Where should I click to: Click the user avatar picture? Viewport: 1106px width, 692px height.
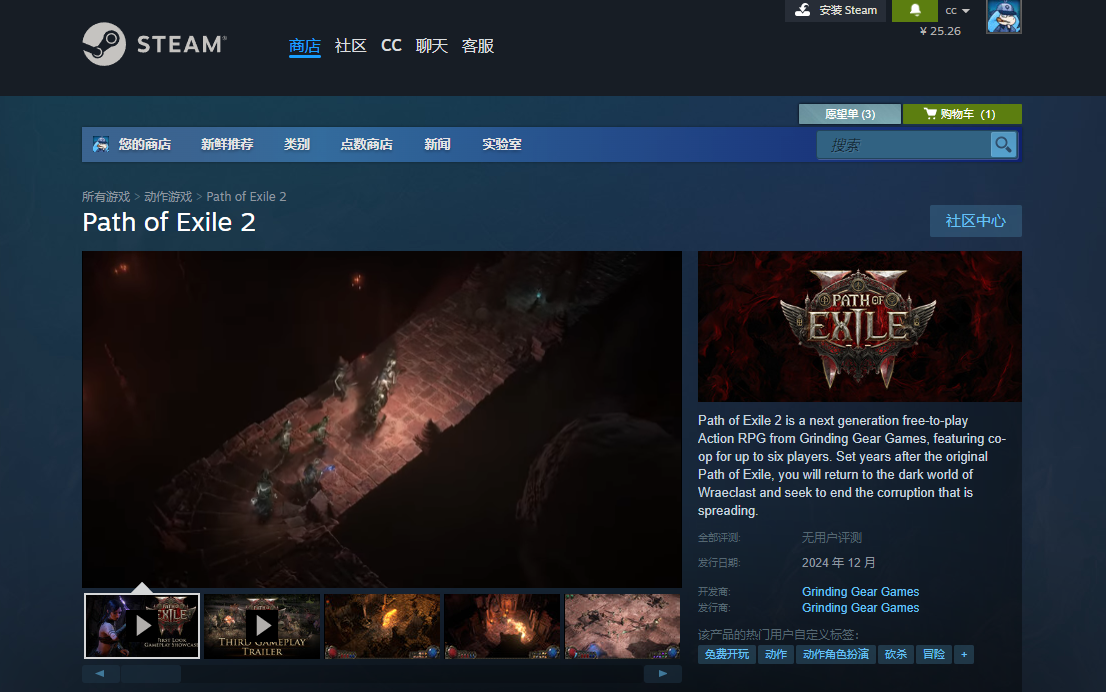[1003, 17]
